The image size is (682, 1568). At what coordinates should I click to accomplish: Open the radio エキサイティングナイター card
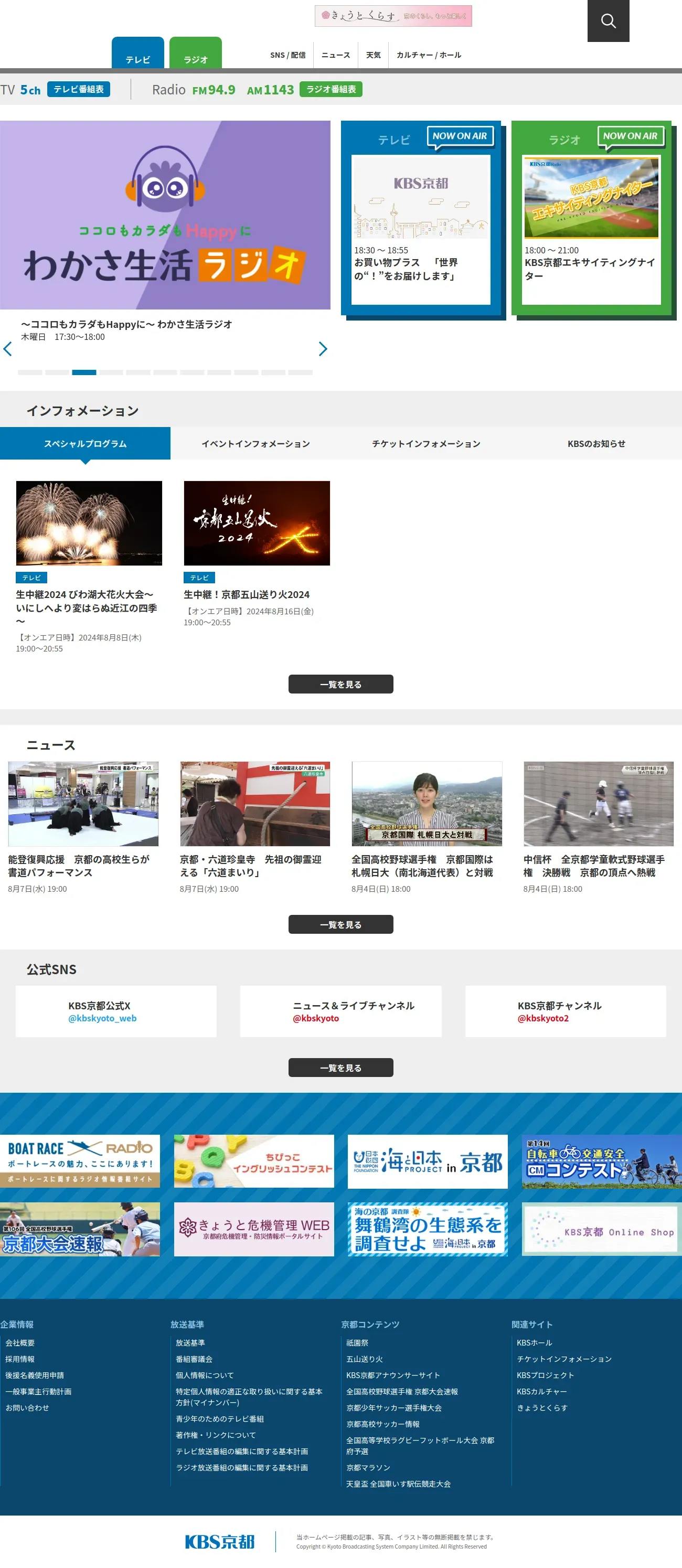[x=591, y=229]
